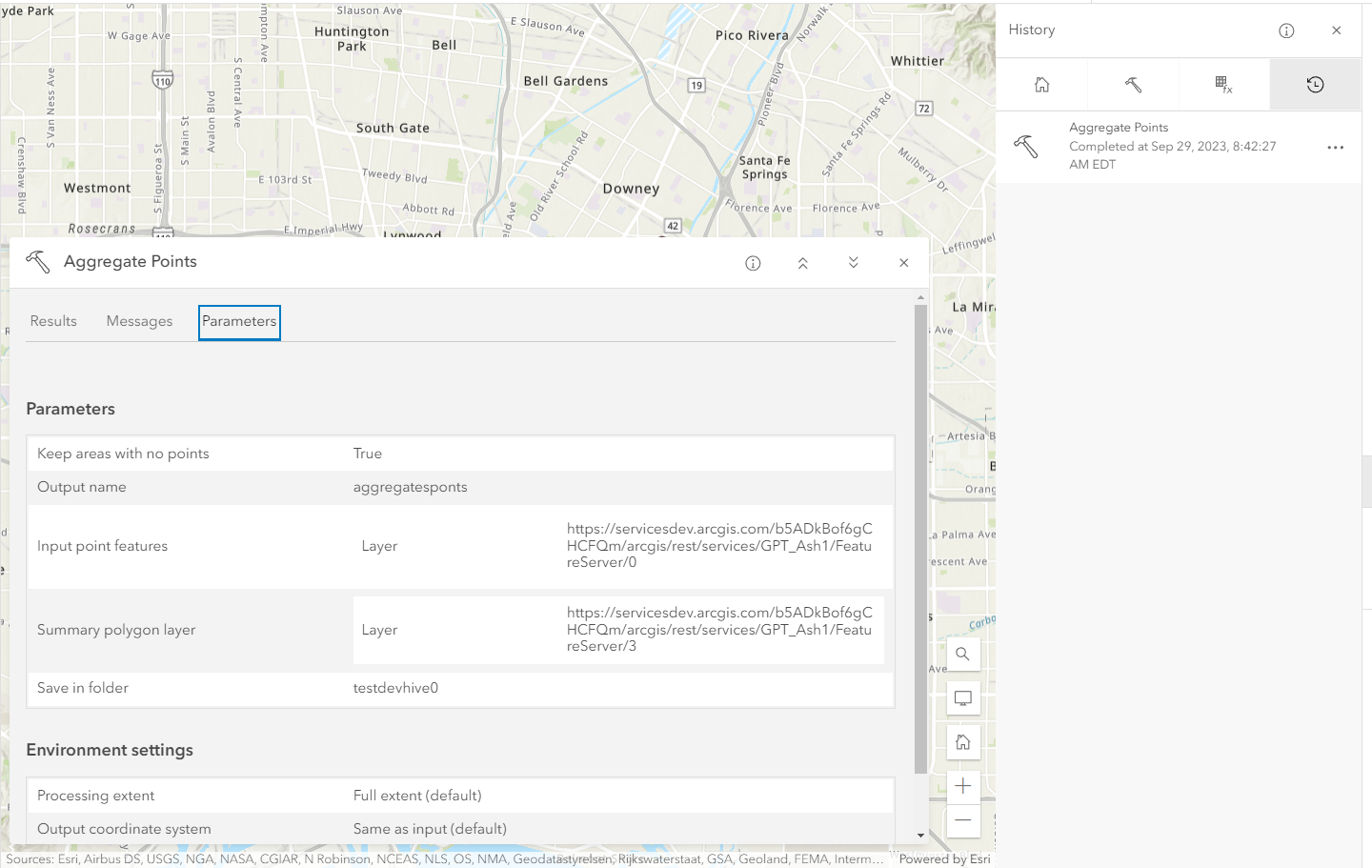This screenshot has width=1372, height=868.
Task: Switch to the Messages tab
Action: 139,321
